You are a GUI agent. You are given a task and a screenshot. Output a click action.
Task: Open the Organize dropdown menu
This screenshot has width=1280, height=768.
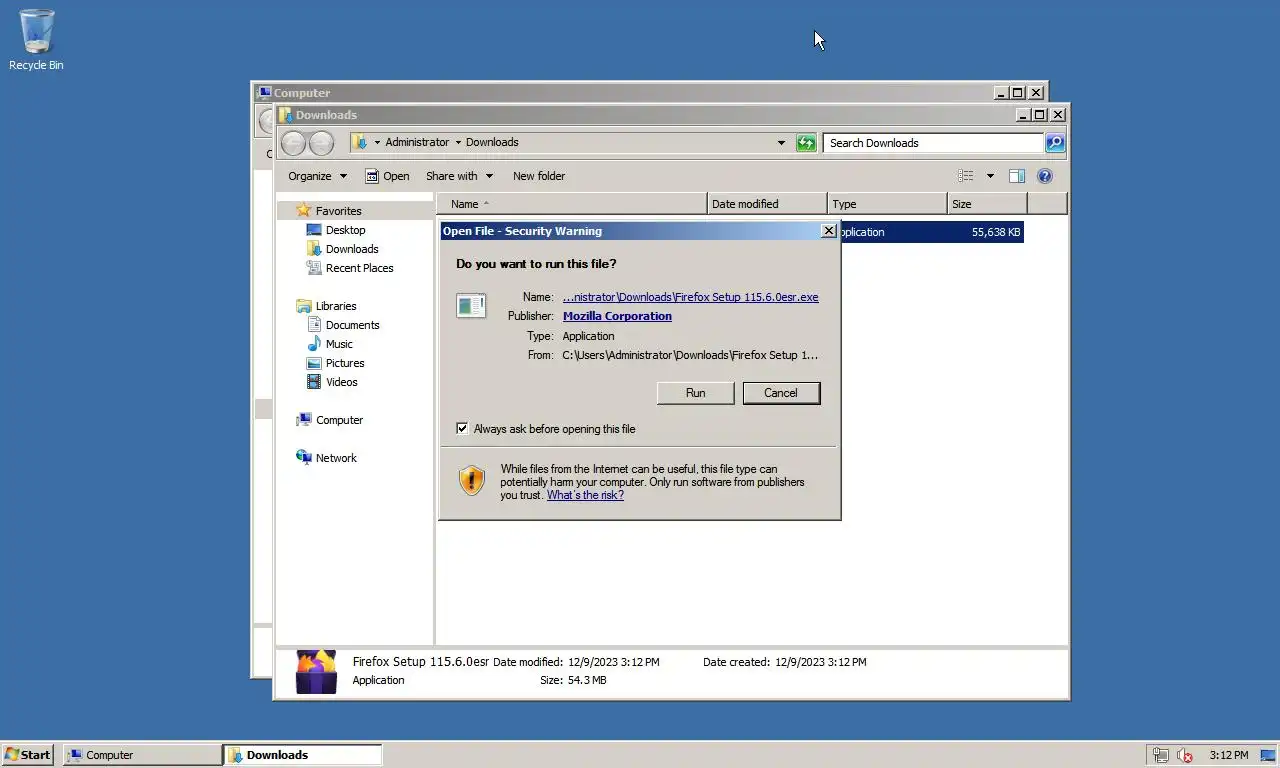click(x=317, y=176)
